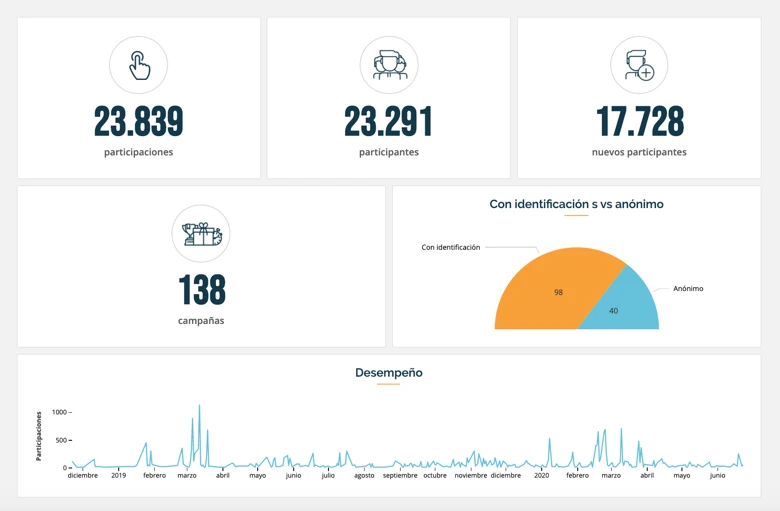Click the Con identificación chart label
780x511 pixels.
coord(450,247)
